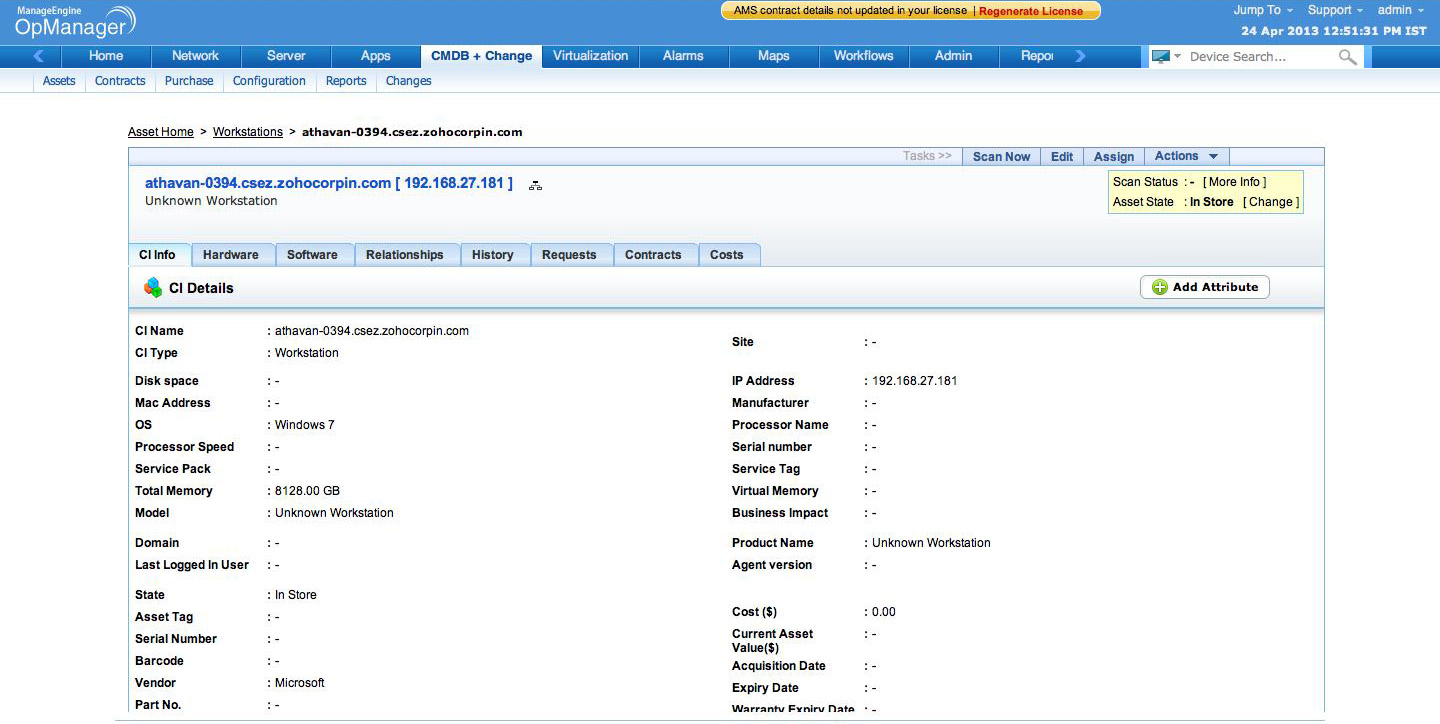Click the Add Attribute button
The height and width of the screenshot is (724, 1440).
coord(1205,287)
